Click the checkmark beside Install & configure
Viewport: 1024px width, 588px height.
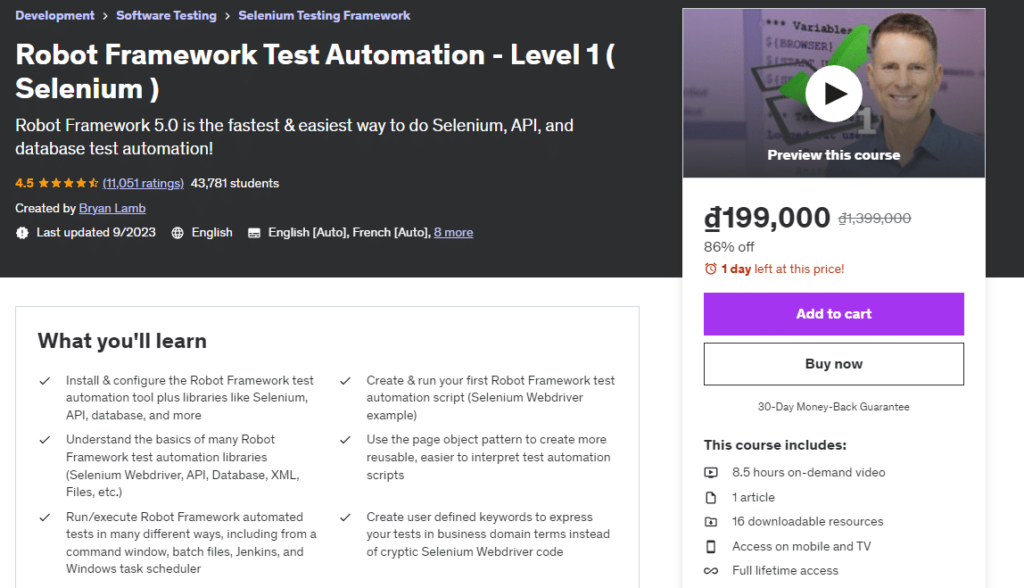[44, 380]
